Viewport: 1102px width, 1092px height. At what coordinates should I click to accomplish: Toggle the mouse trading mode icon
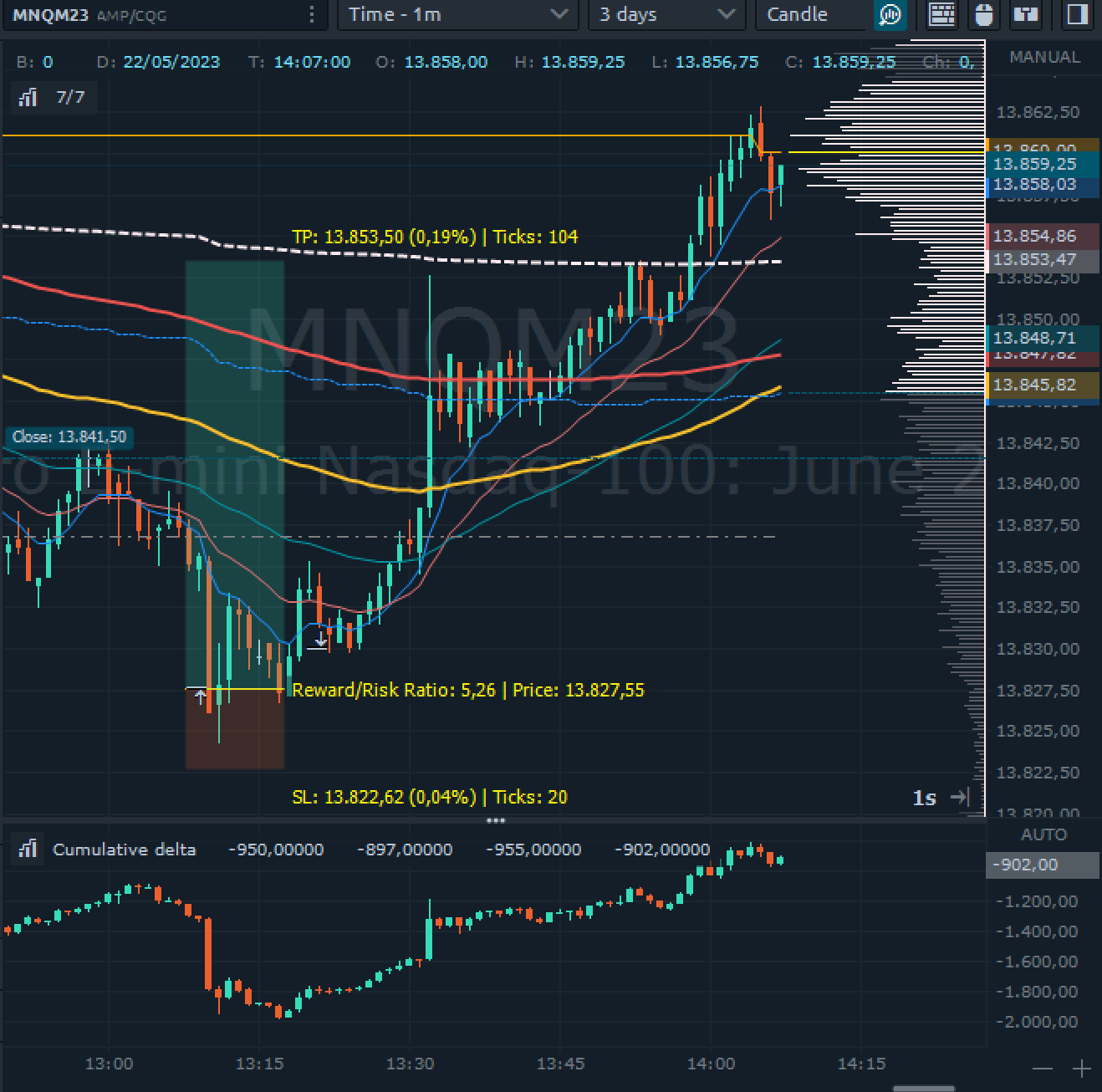(984, 14)
